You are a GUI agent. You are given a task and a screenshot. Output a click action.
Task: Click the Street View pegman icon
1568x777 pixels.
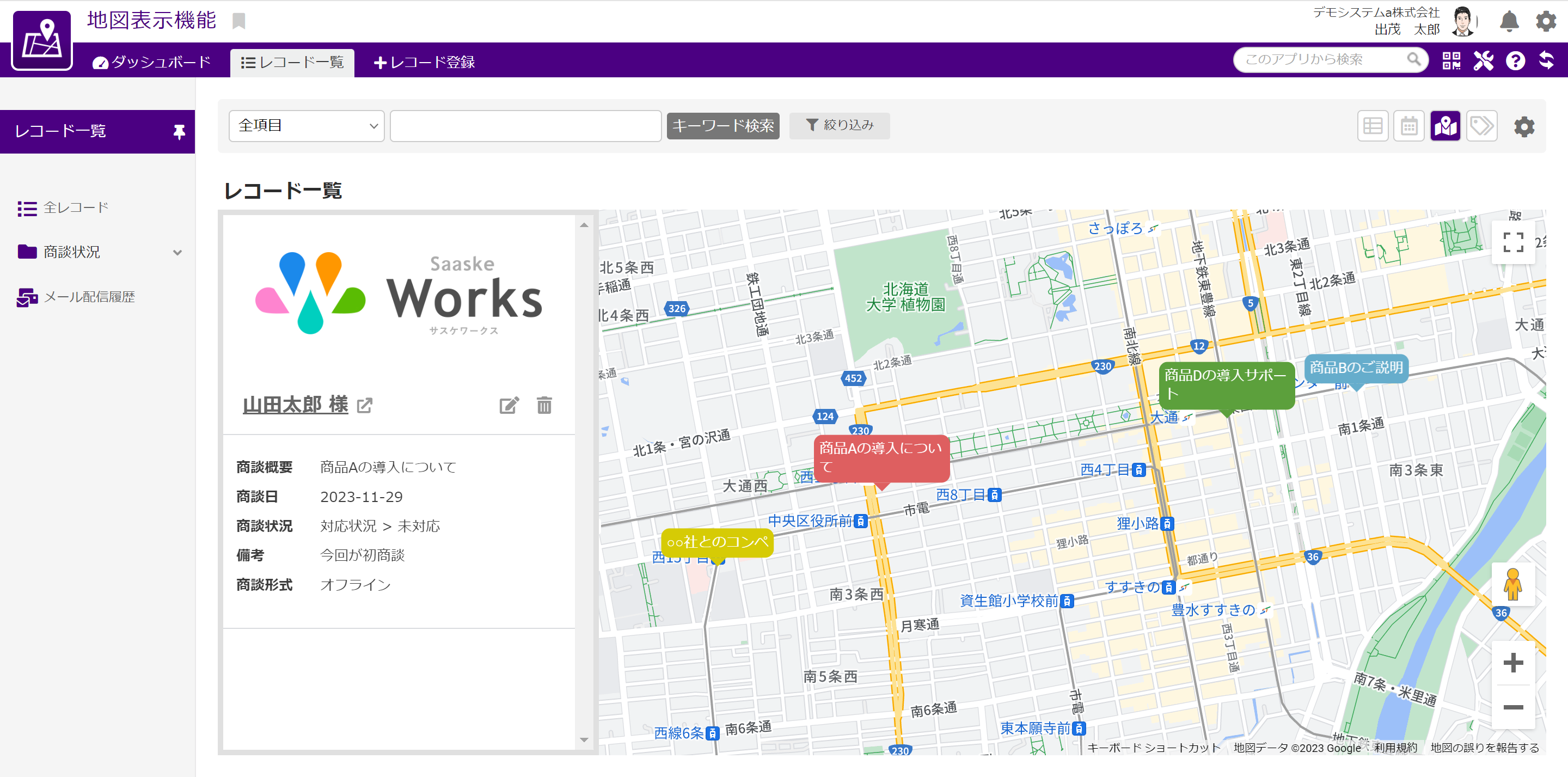1512,584
